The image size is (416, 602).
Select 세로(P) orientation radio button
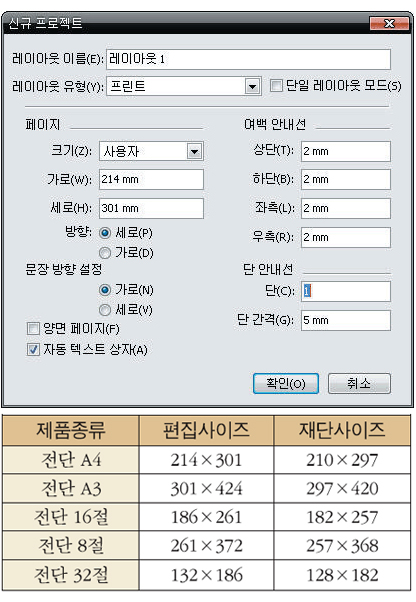(x=105, y=233)
